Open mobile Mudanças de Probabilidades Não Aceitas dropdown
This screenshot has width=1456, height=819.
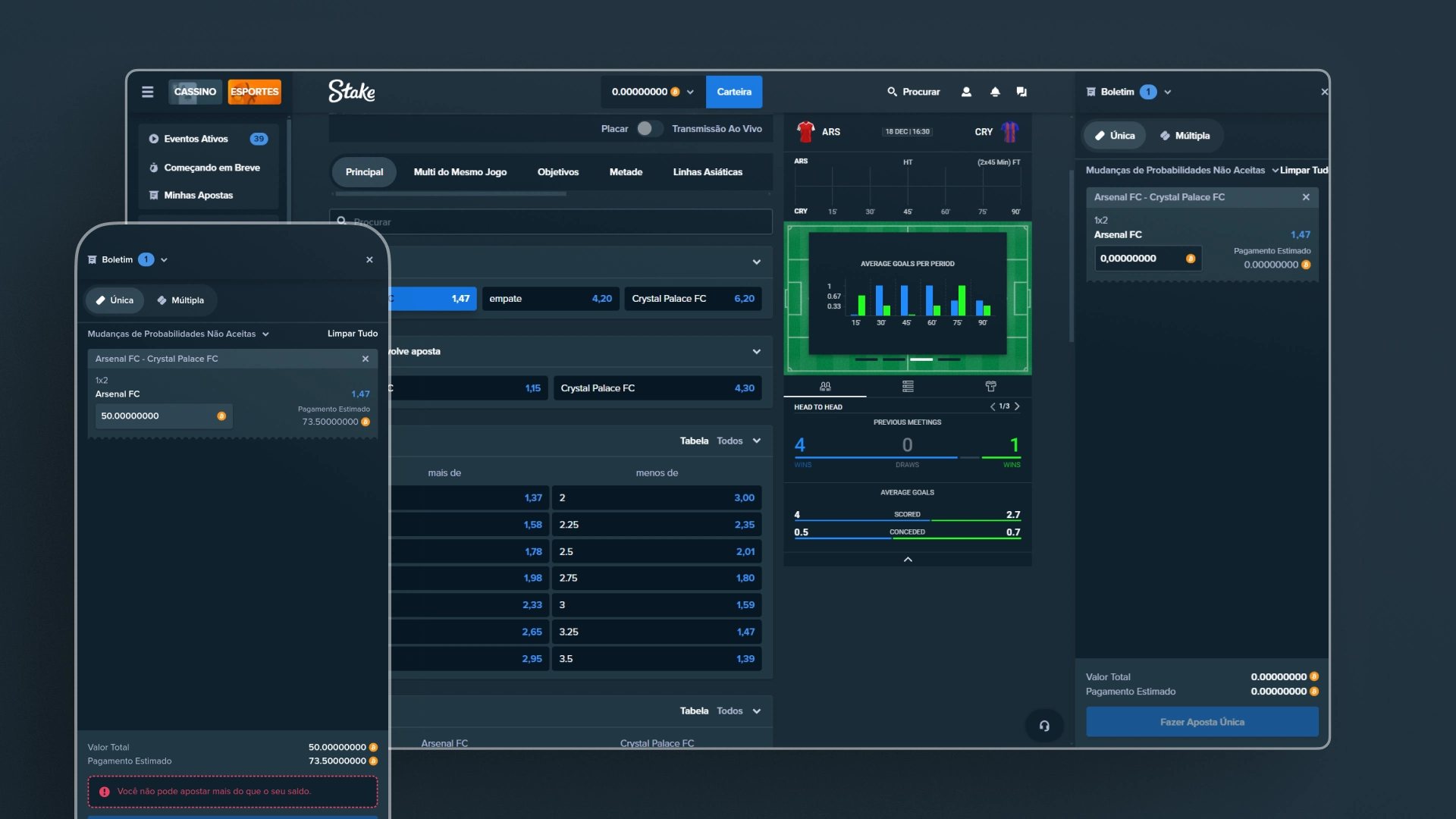[x=178, y=334]
